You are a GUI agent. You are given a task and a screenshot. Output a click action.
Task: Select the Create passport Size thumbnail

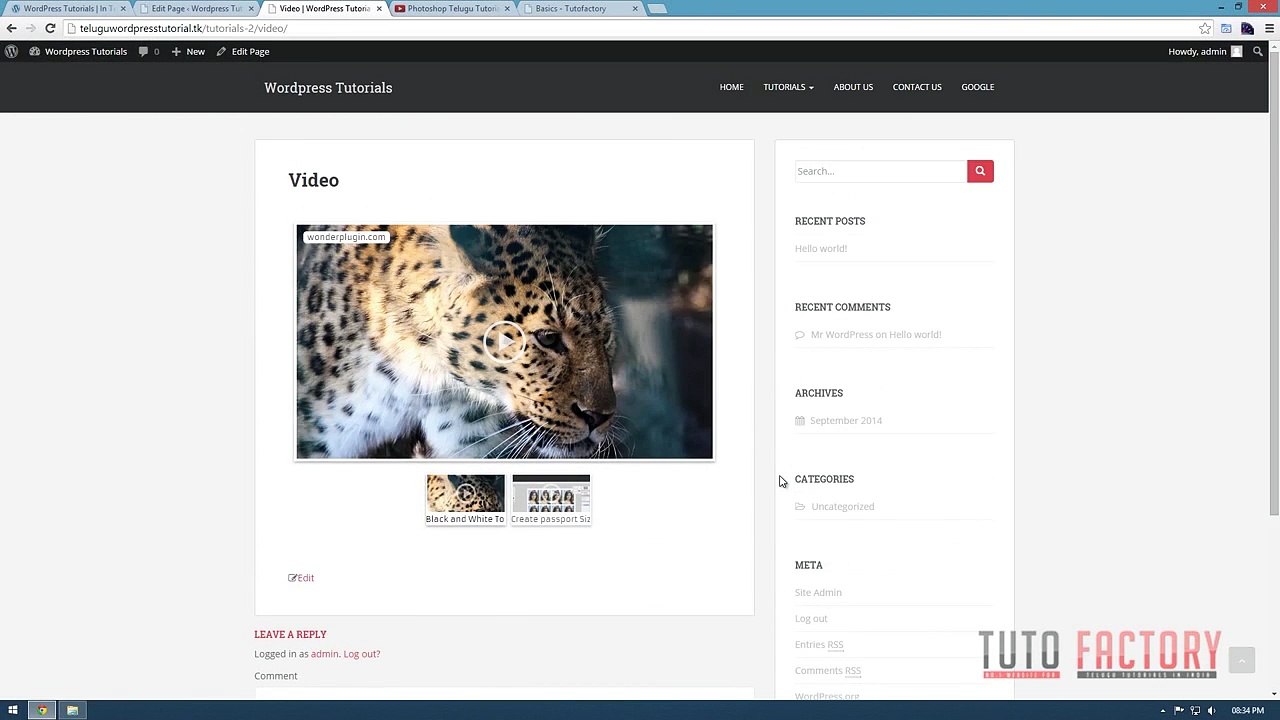point(551,499)
